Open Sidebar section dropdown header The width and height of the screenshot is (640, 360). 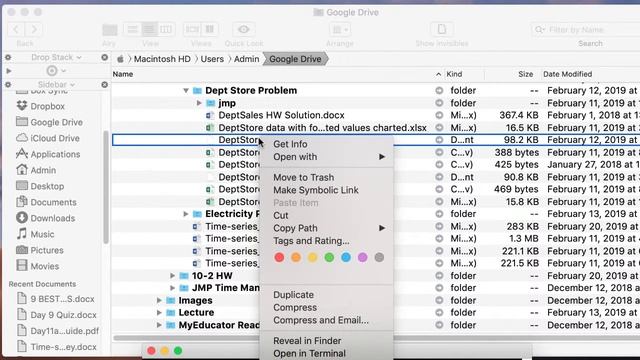(56, 84)
